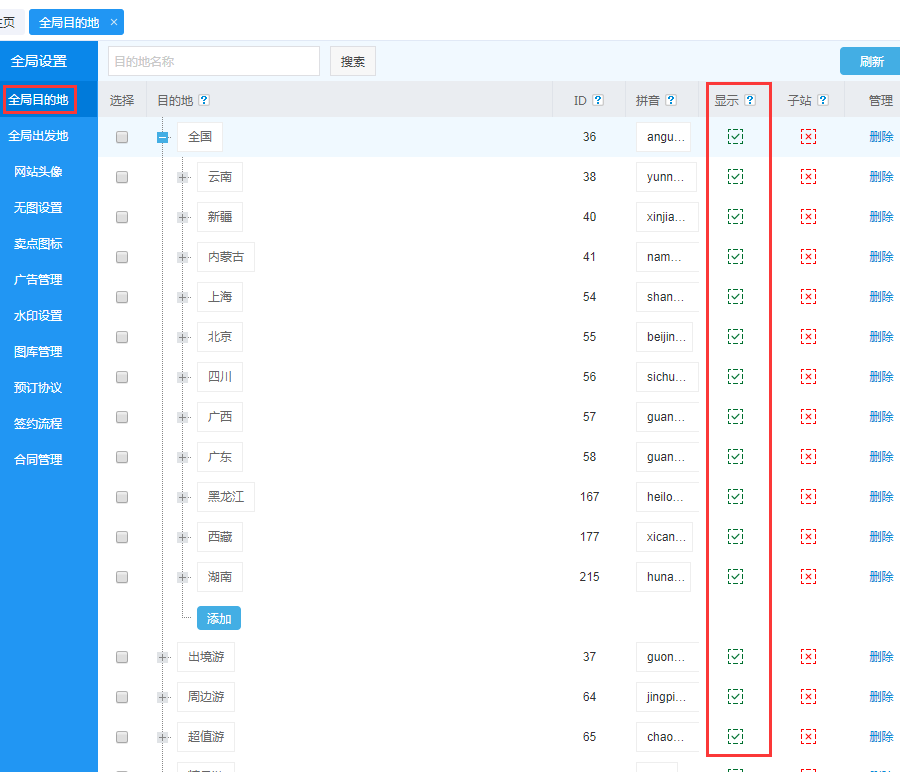Toggle 显示 status icon for 广东 row

tap(736, 456)
